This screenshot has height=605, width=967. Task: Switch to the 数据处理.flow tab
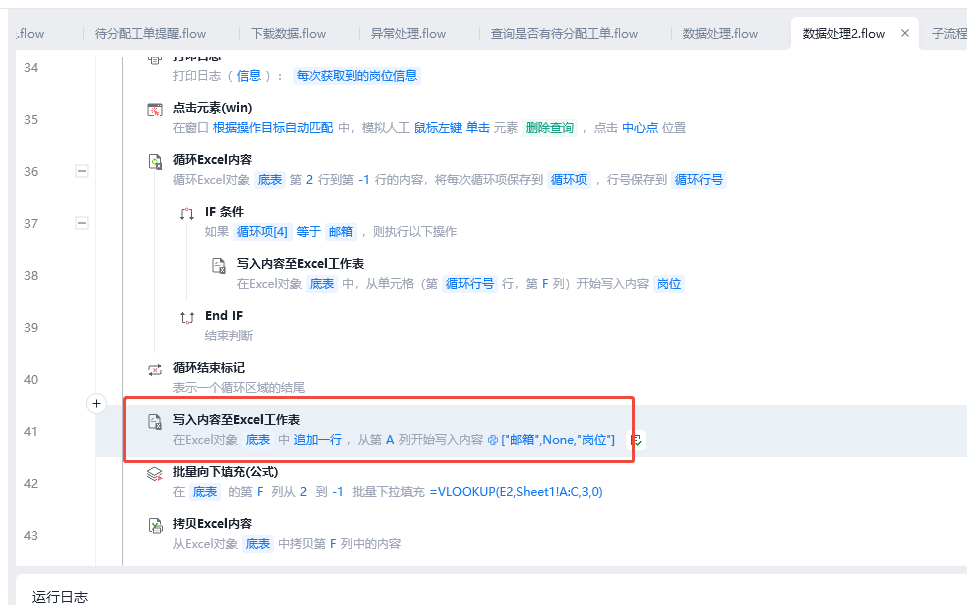pyautogui.click(x=720, y=34)
